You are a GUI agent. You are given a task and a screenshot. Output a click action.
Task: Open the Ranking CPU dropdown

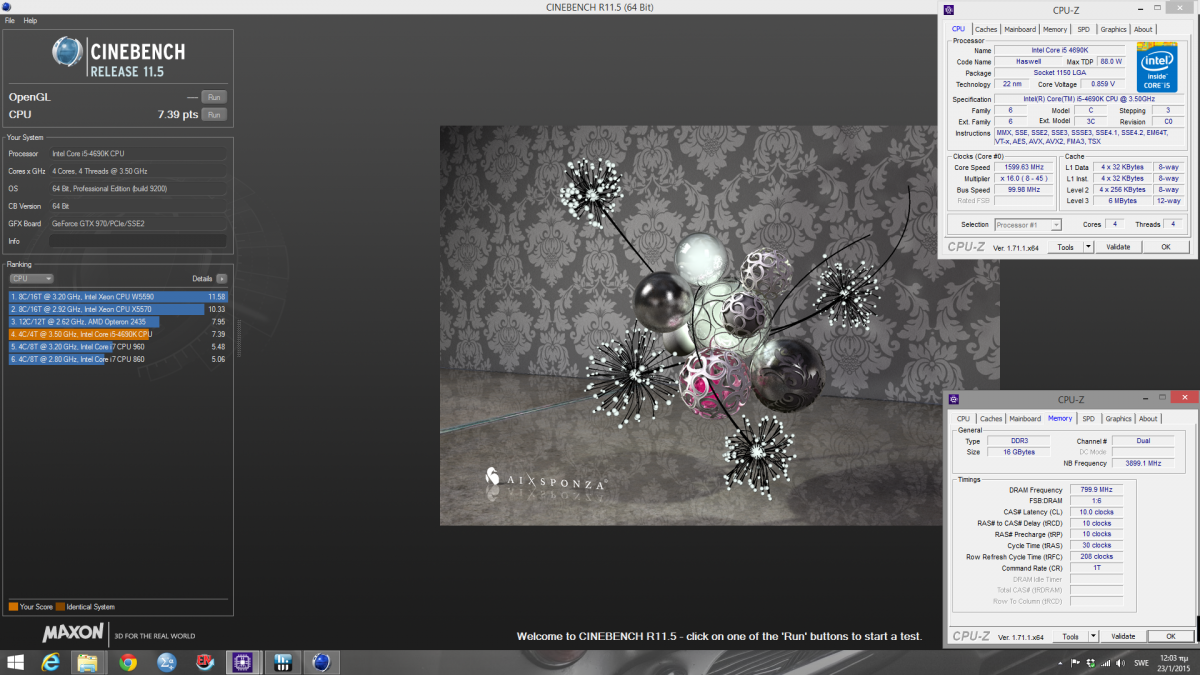(31, 278)
